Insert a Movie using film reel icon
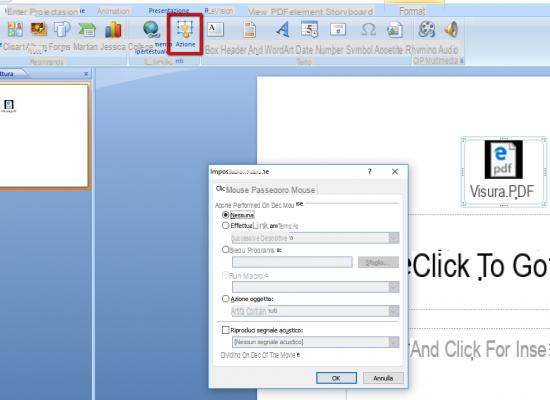The height and width of the screenshot is (400, 550). 427,29
